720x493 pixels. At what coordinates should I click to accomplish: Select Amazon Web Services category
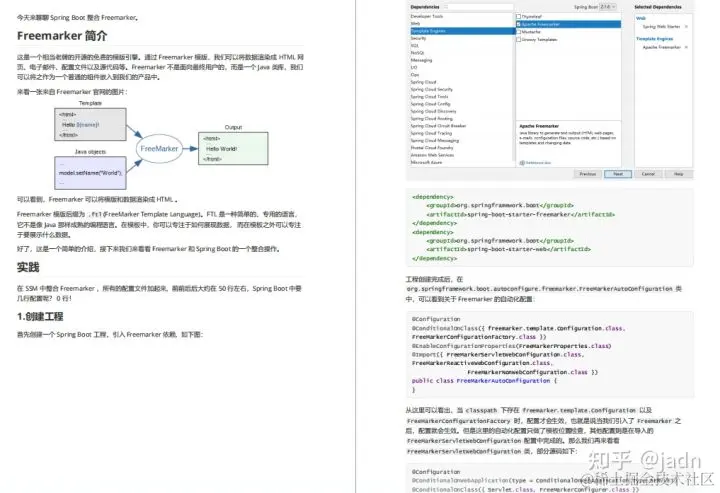pyautogui.click(x=432, y=155)
